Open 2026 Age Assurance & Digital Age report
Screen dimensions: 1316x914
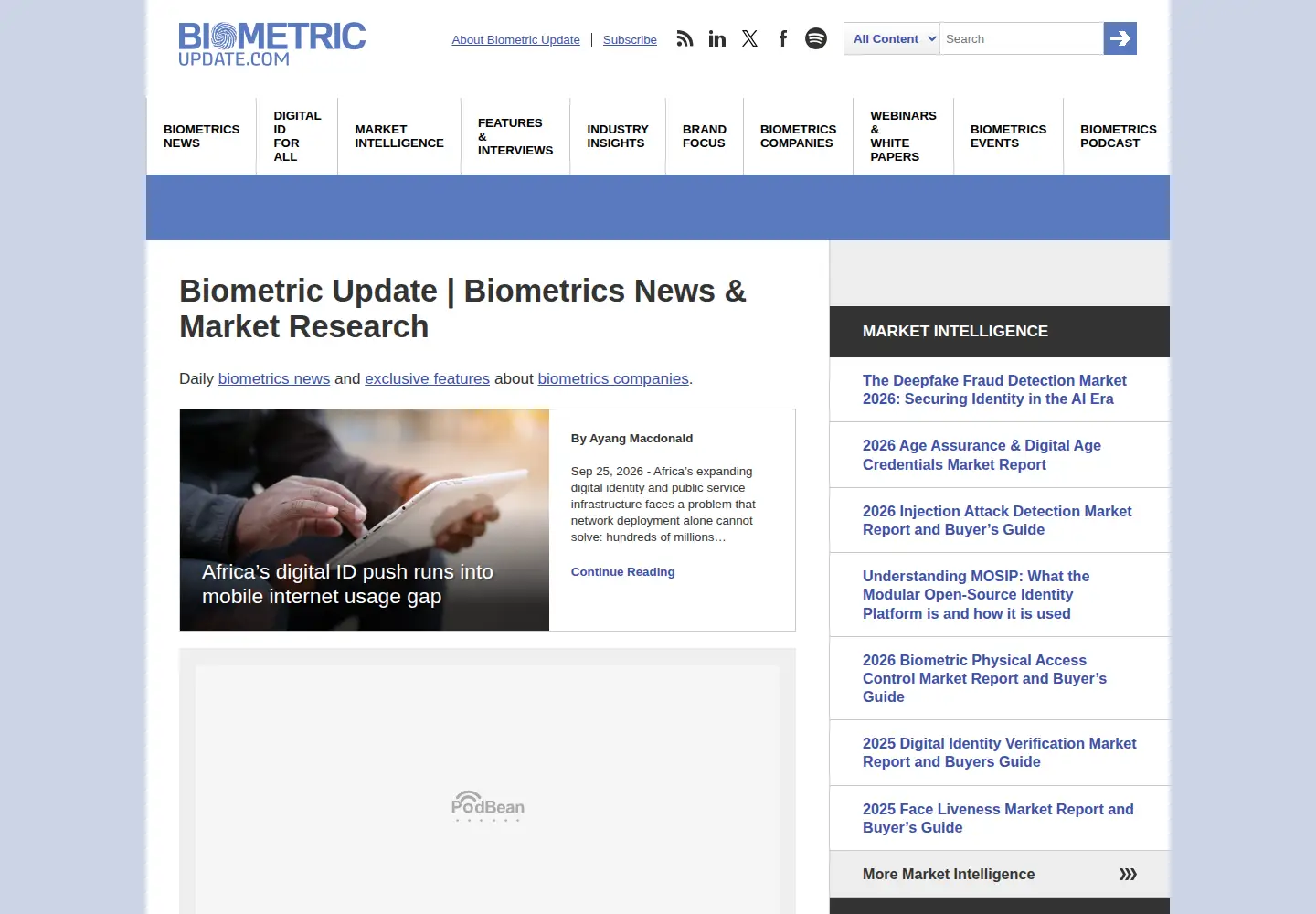[x=982, y=455]
